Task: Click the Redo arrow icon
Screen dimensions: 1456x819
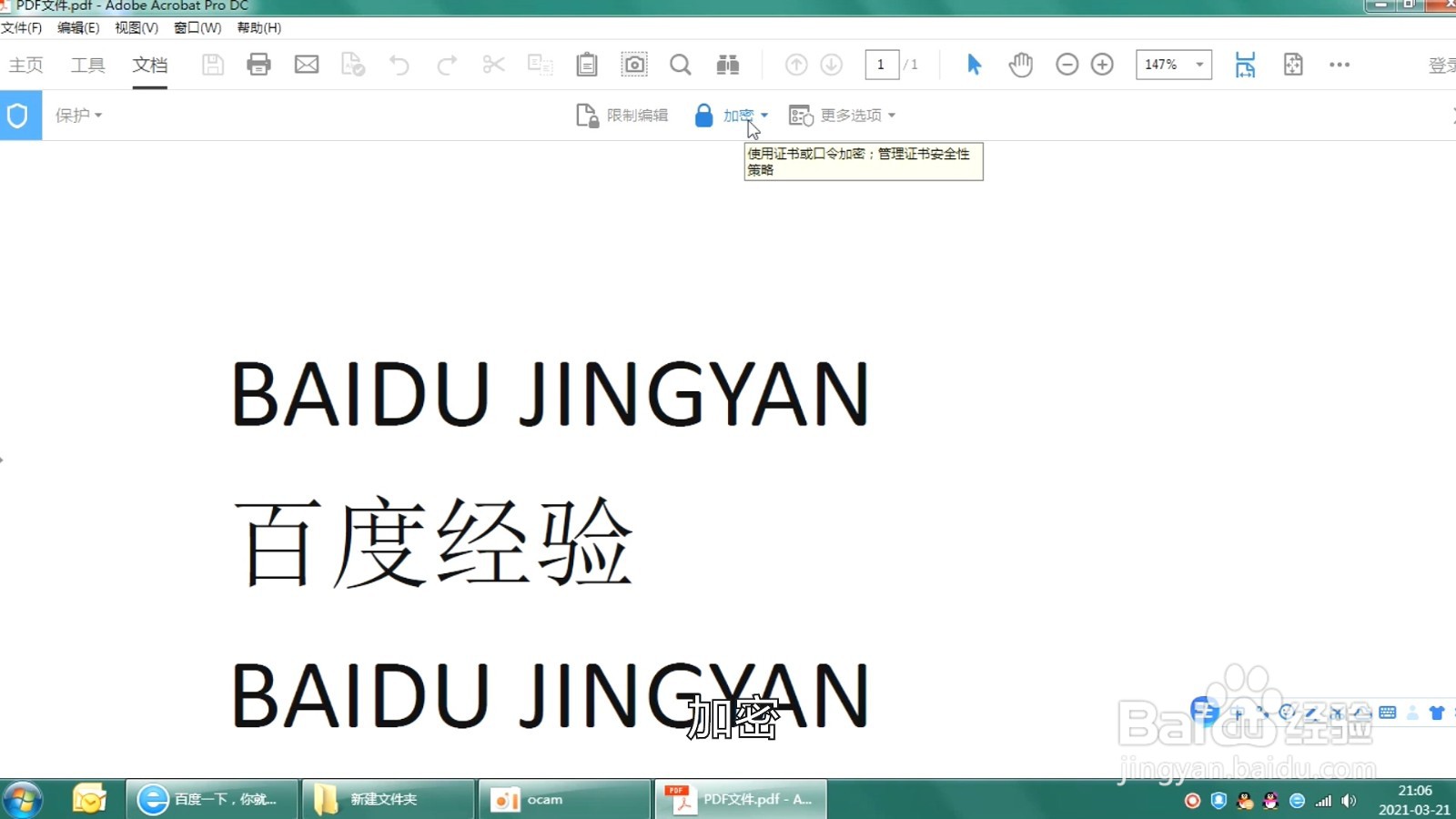Action: click(x=447, y=65)
